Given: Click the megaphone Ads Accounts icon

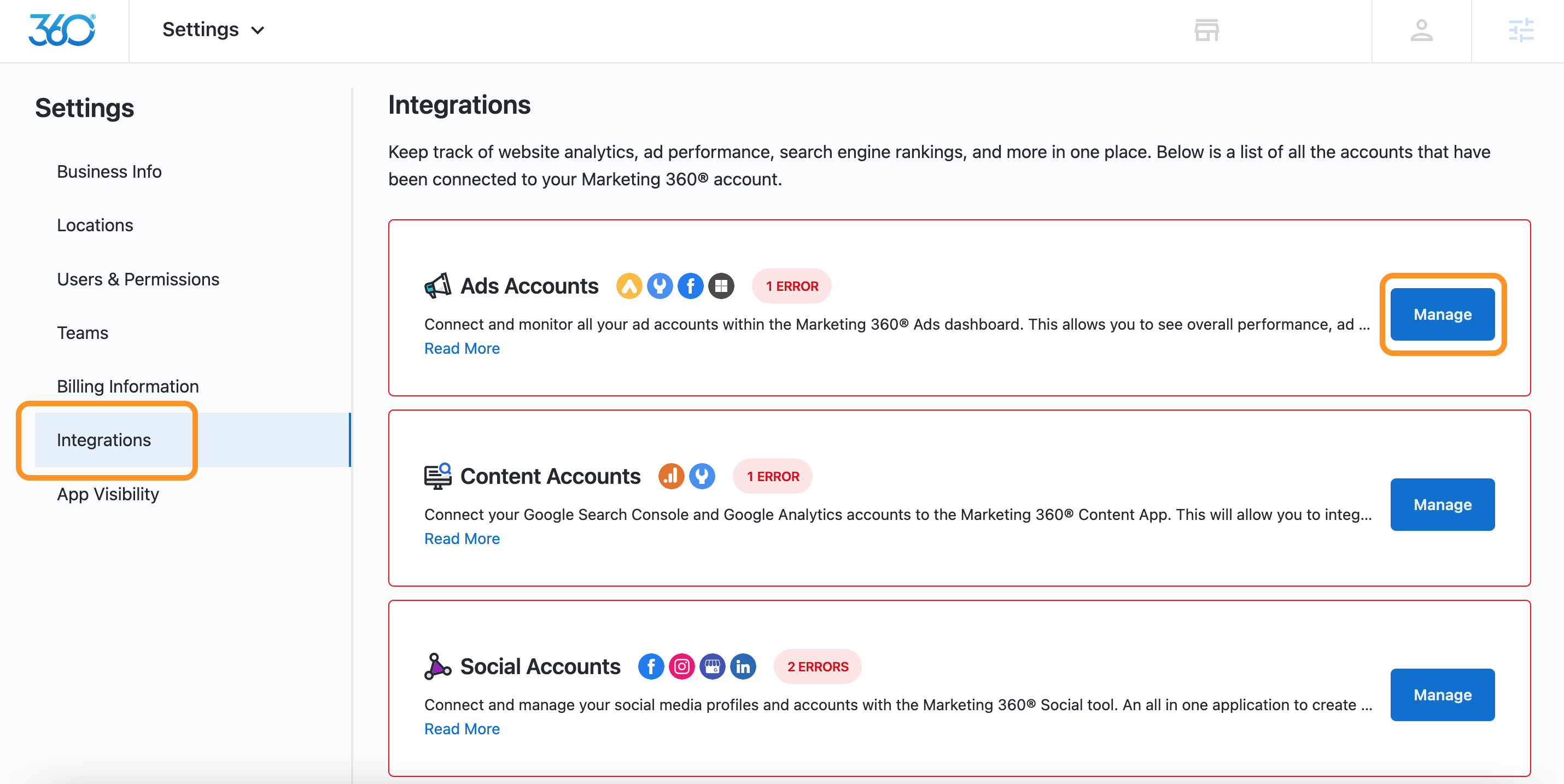Looking at the screenshot, I should tap(437, 286).
